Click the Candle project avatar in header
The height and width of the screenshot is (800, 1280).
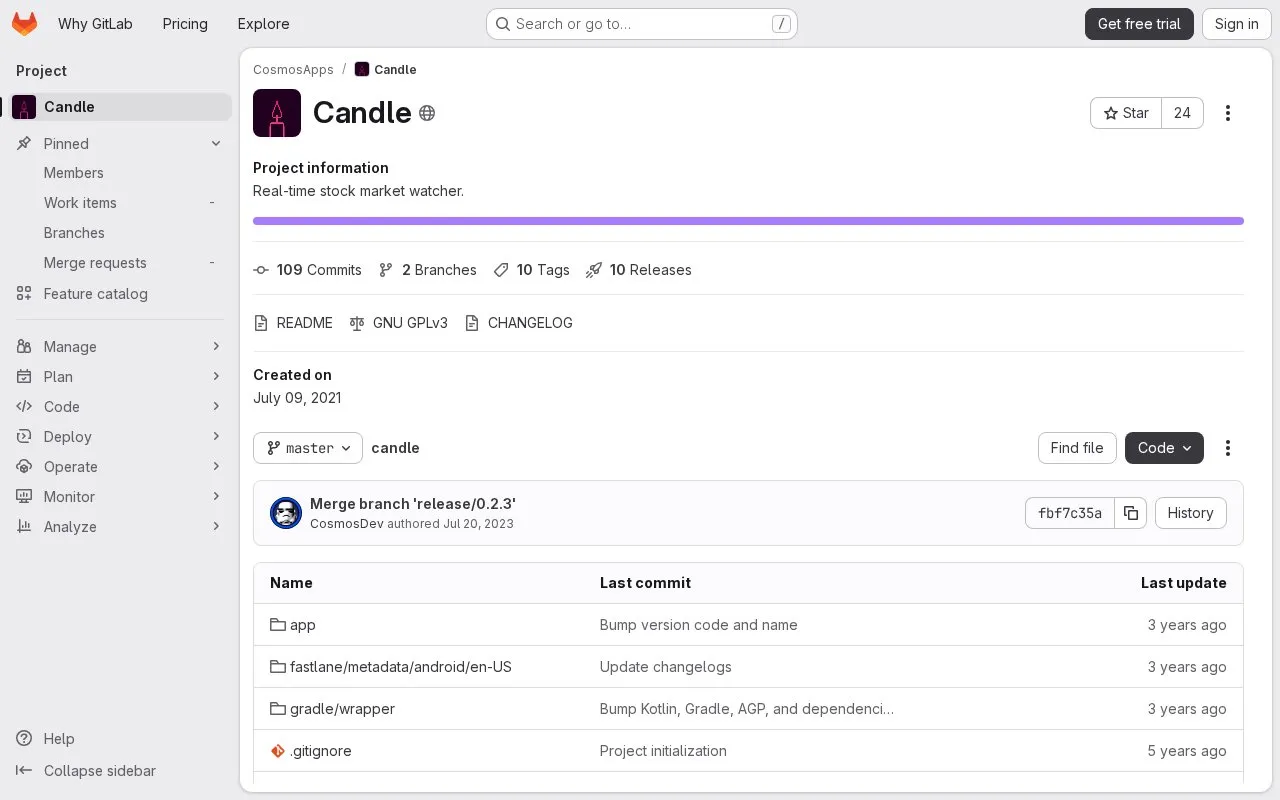(x=277, y=113)
